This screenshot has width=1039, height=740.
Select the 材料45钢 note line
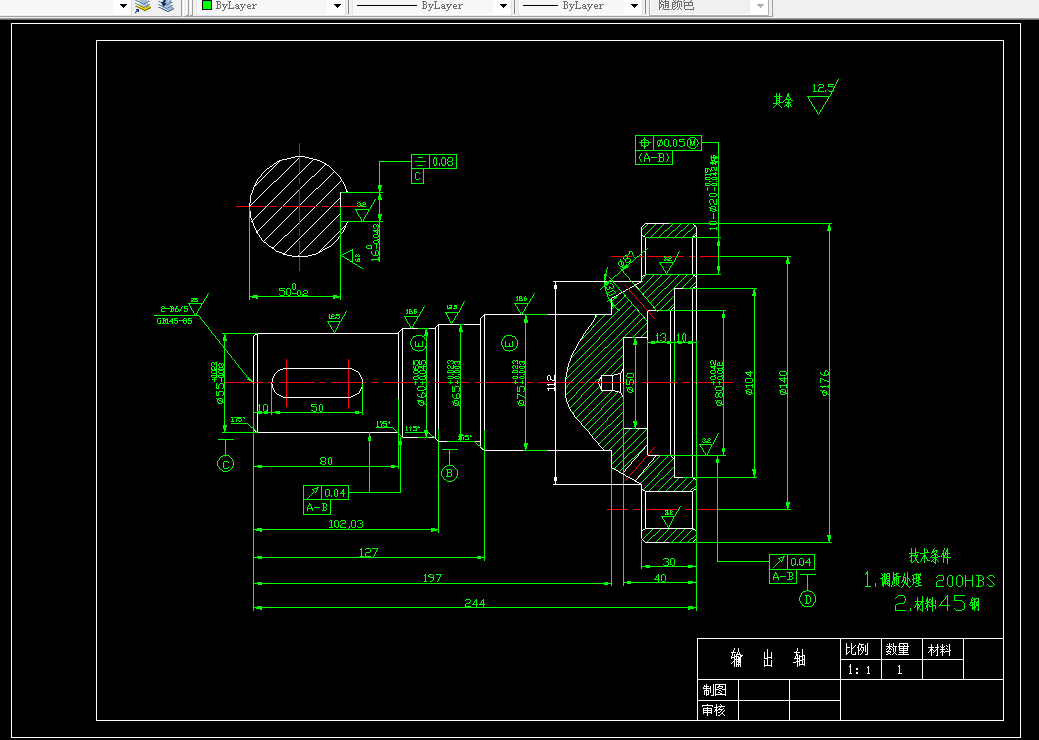pos(937,604)
